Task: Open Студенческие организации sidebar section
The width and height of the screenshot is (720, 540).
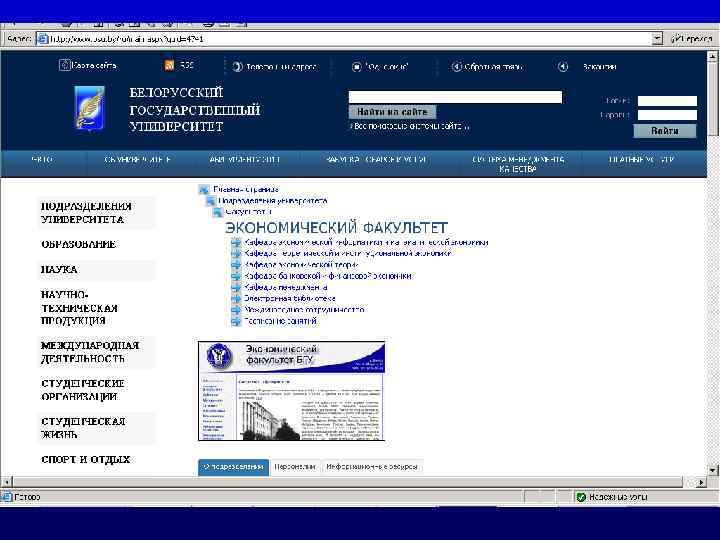Action: (83, 390)
